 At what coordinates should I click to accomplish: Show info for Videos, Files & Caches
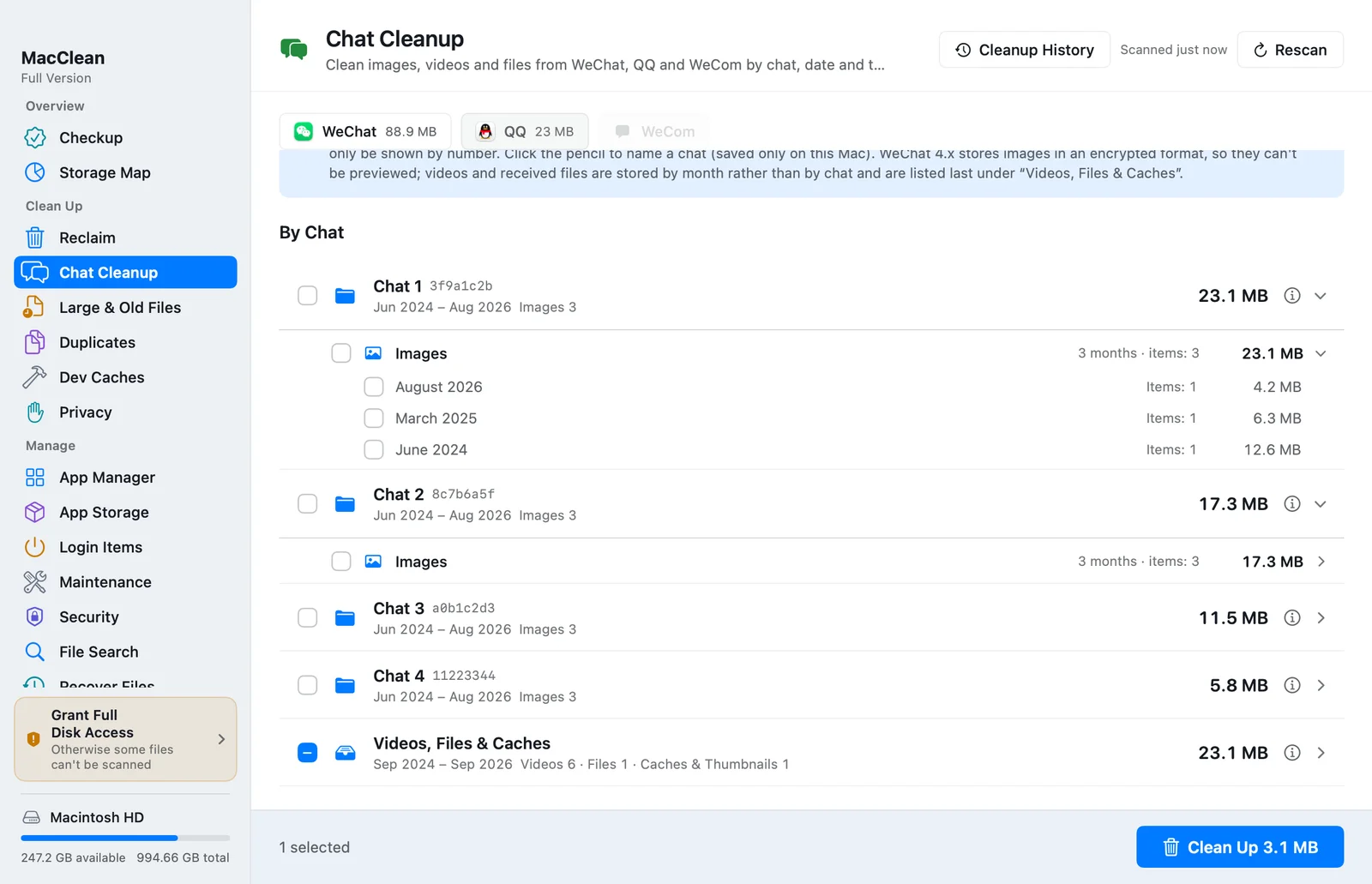click(1292, 753)
